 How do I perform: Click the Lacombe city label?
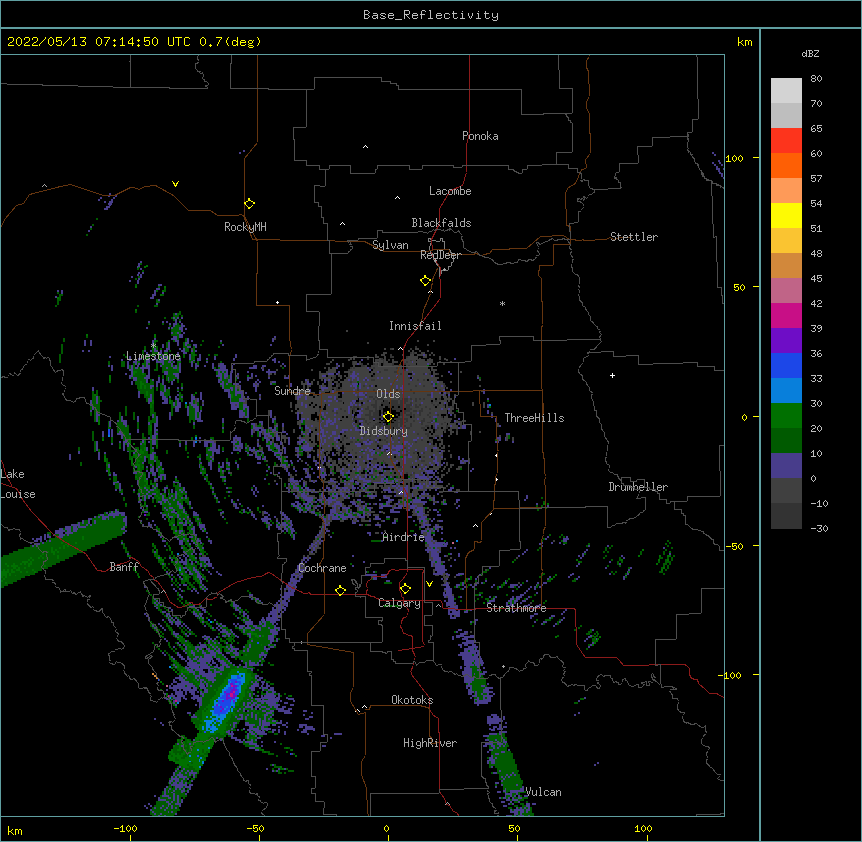click(450, 191)
